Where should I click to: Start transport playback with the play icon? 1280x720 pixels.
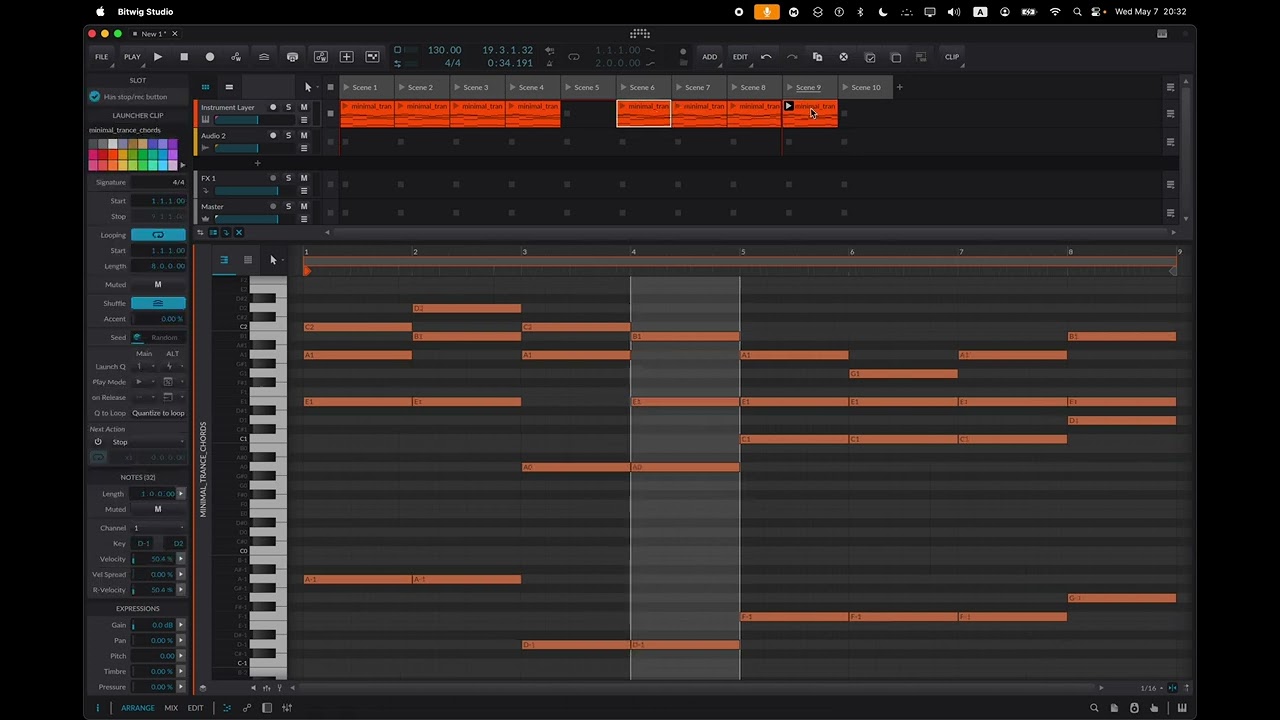click(x=158, y=57)
